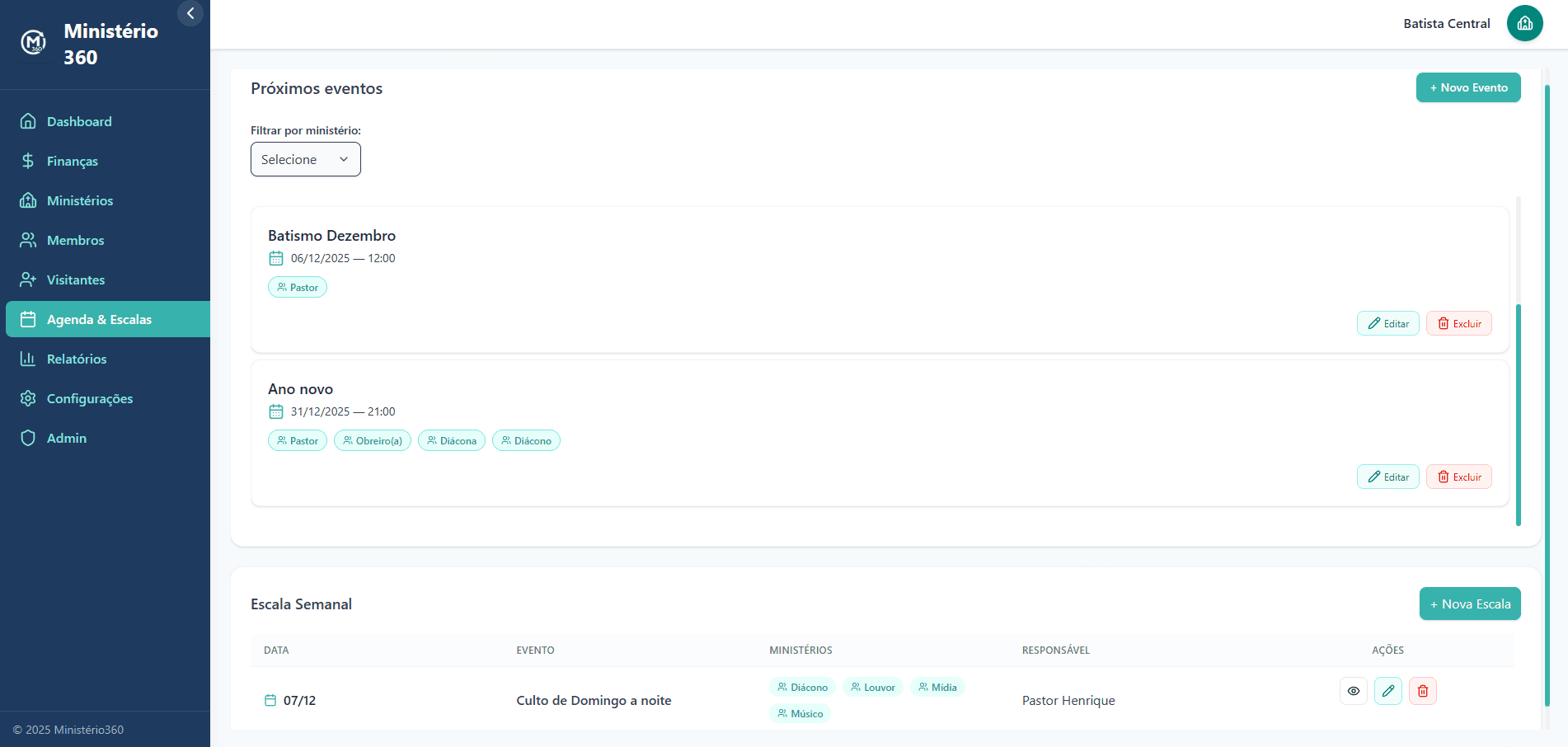
Task: Delete the Ano novo event
Action: (x=1458, y=477)
